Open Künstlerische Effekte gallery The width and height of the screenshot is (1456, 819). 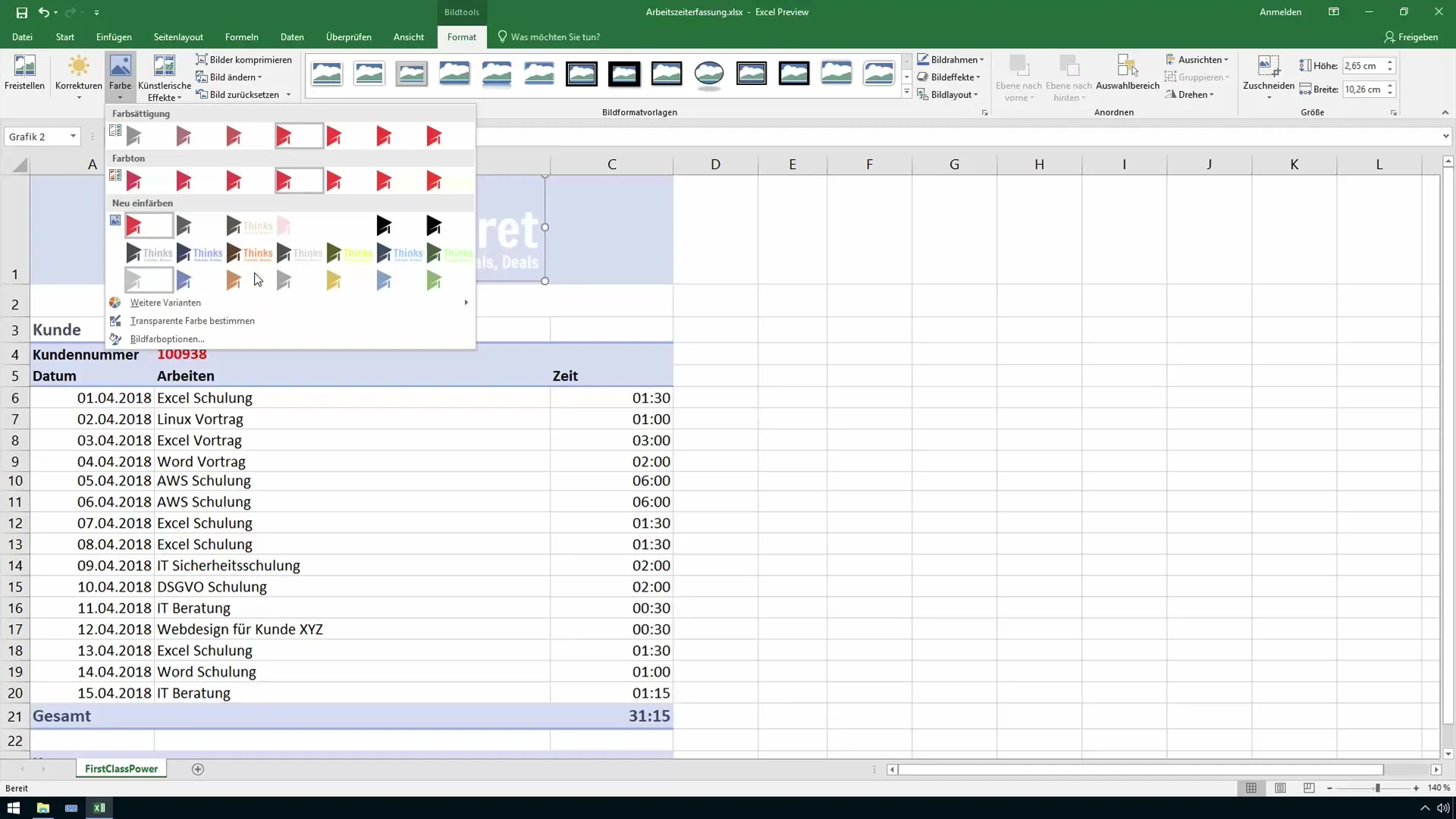165,77
